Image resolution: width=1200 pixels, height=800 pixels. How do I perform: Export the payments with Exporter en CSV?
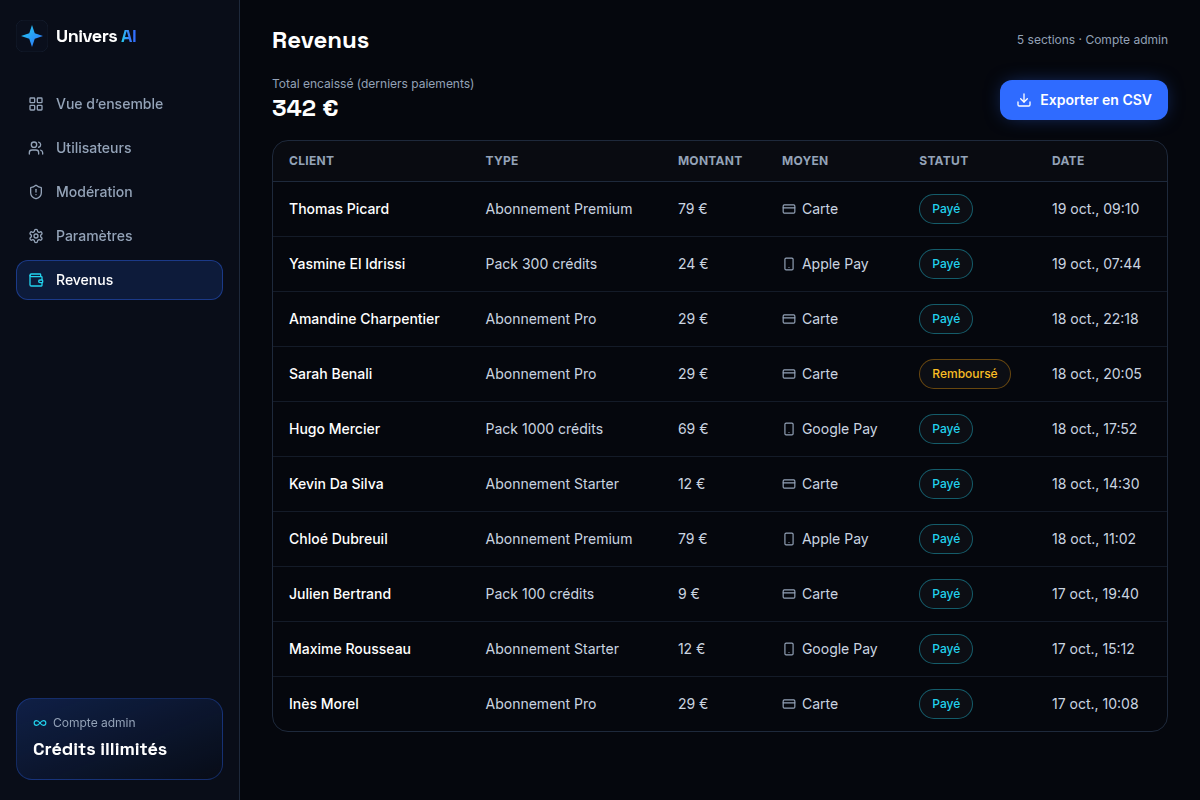click(x=1084, y=100)
